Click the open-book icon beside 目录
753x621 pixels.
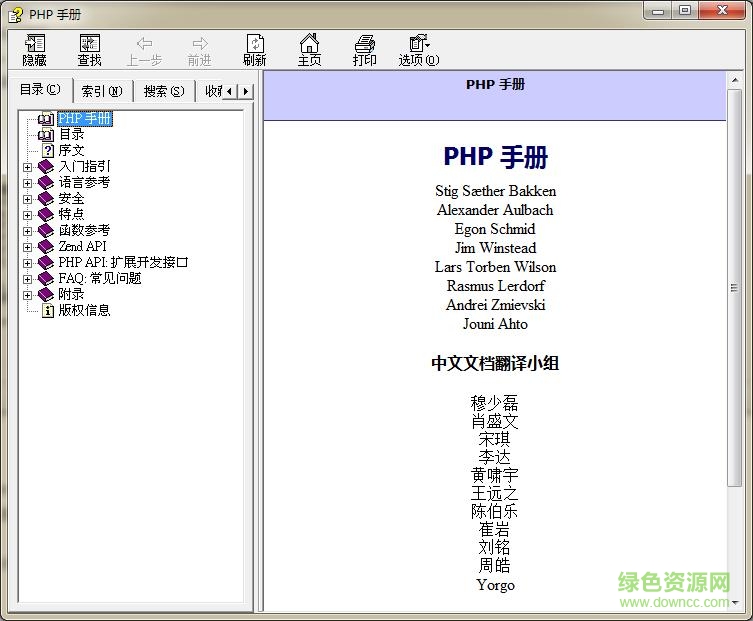(x=46, y=134)
